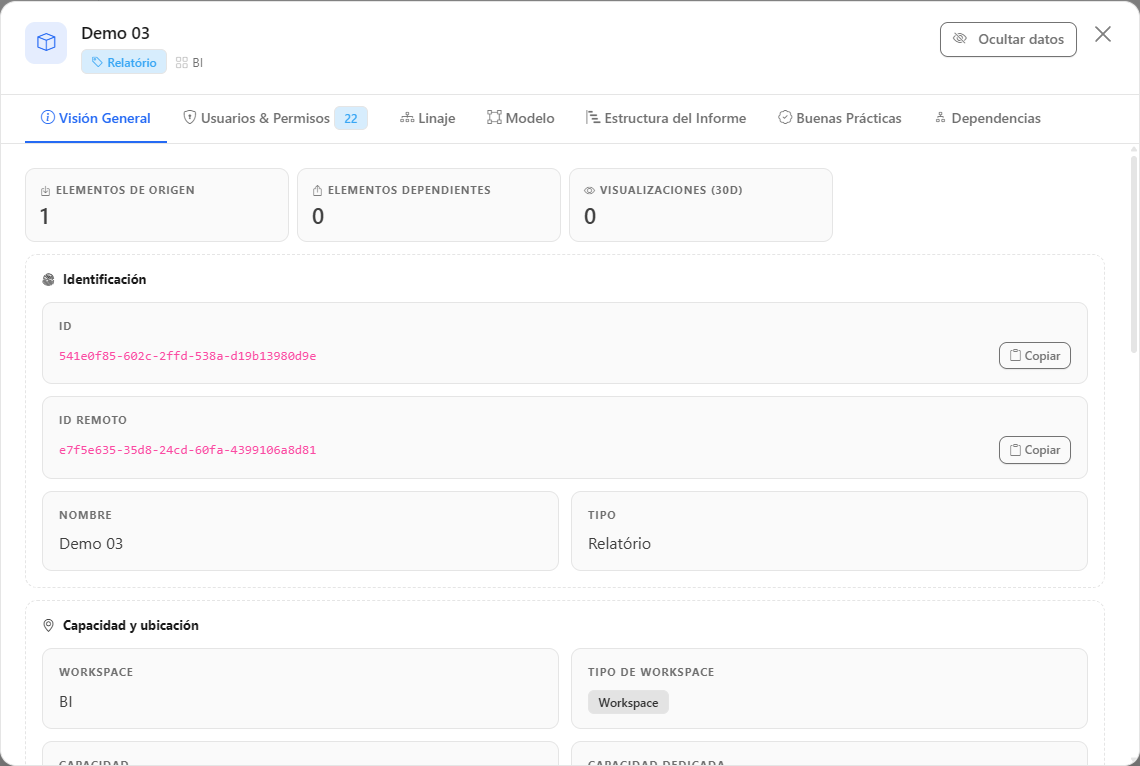Image resolution: width=1140 pixels, height=766 pixels.
Task: Click the ID text 541e0f85-602c-2ffd-538a-d19b13980d9e
Action: tap(188, 356)
